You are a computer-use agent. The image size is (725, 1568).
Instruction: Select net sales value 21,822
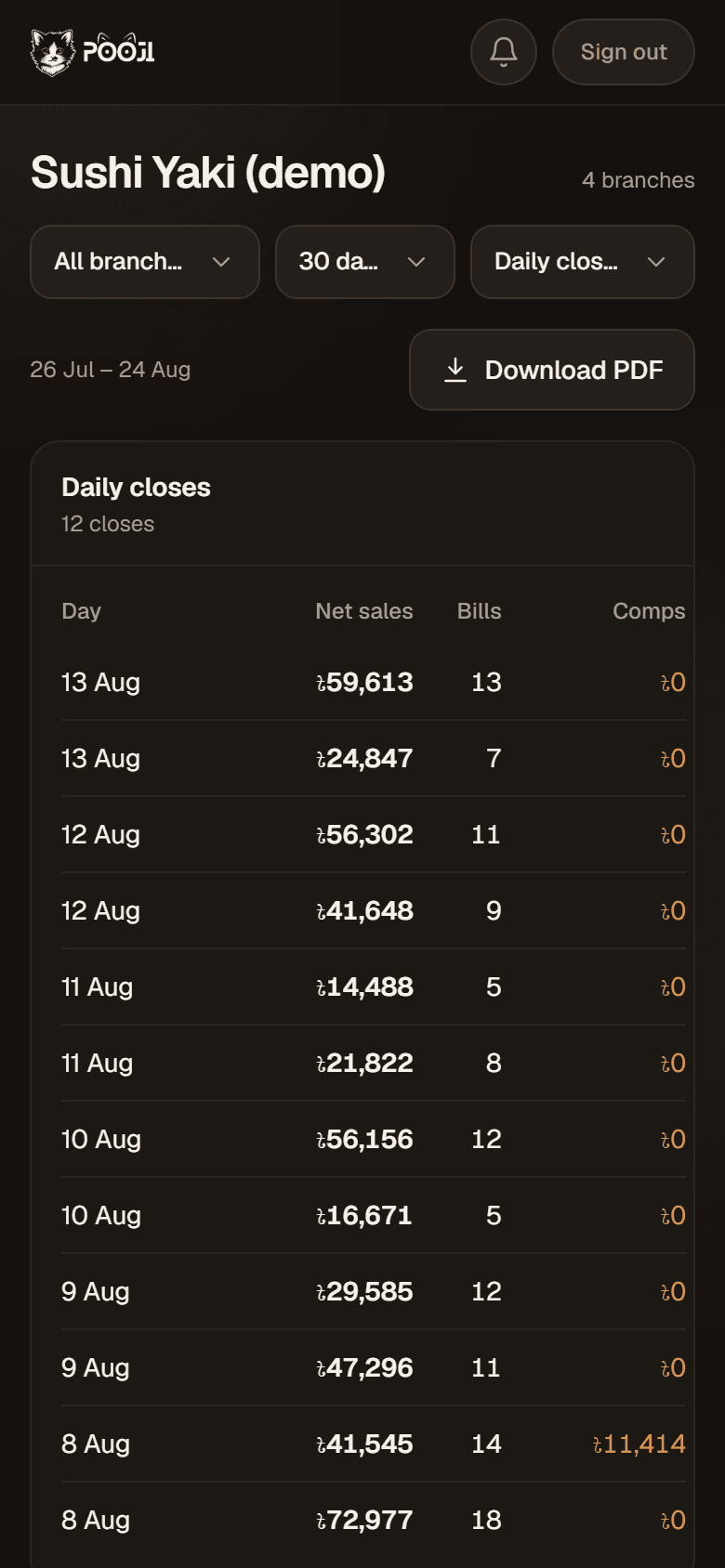point(364,1064)
